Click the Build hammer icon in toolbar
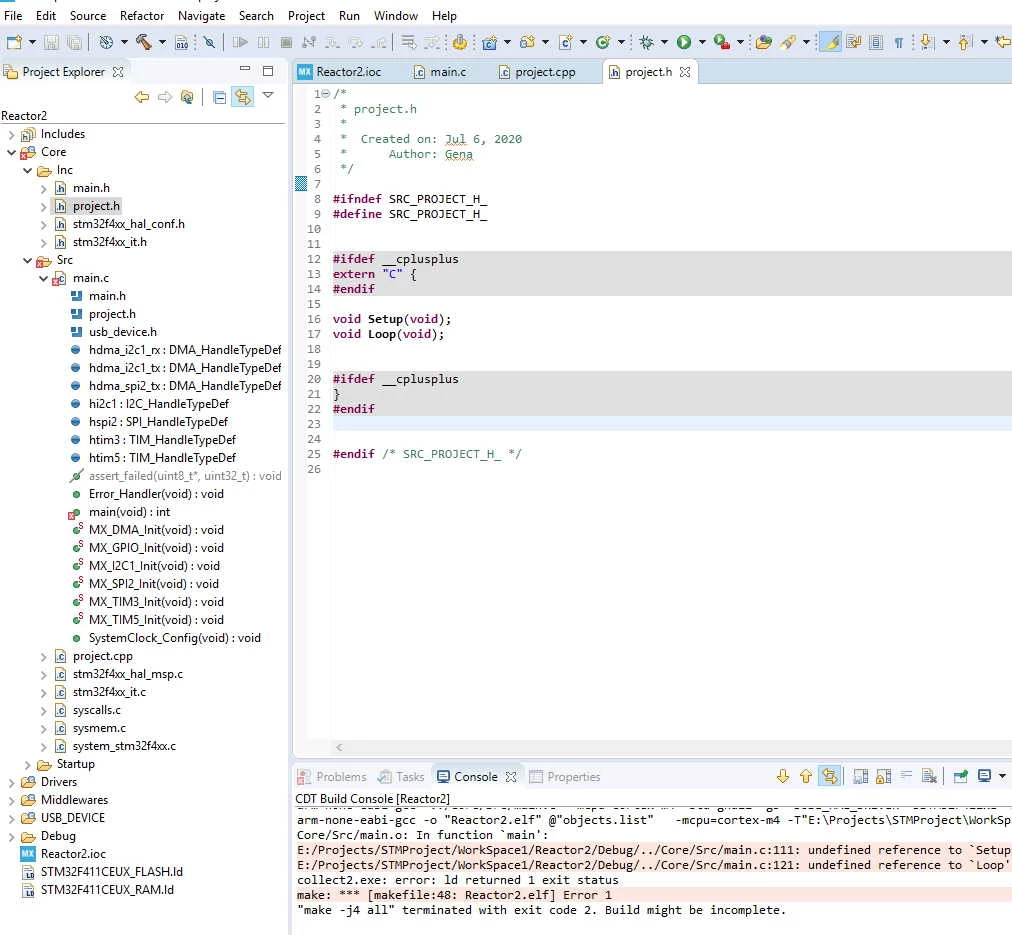Viewport: 1012px width, 935px height. pyautogui.click(x=144, y=43)
